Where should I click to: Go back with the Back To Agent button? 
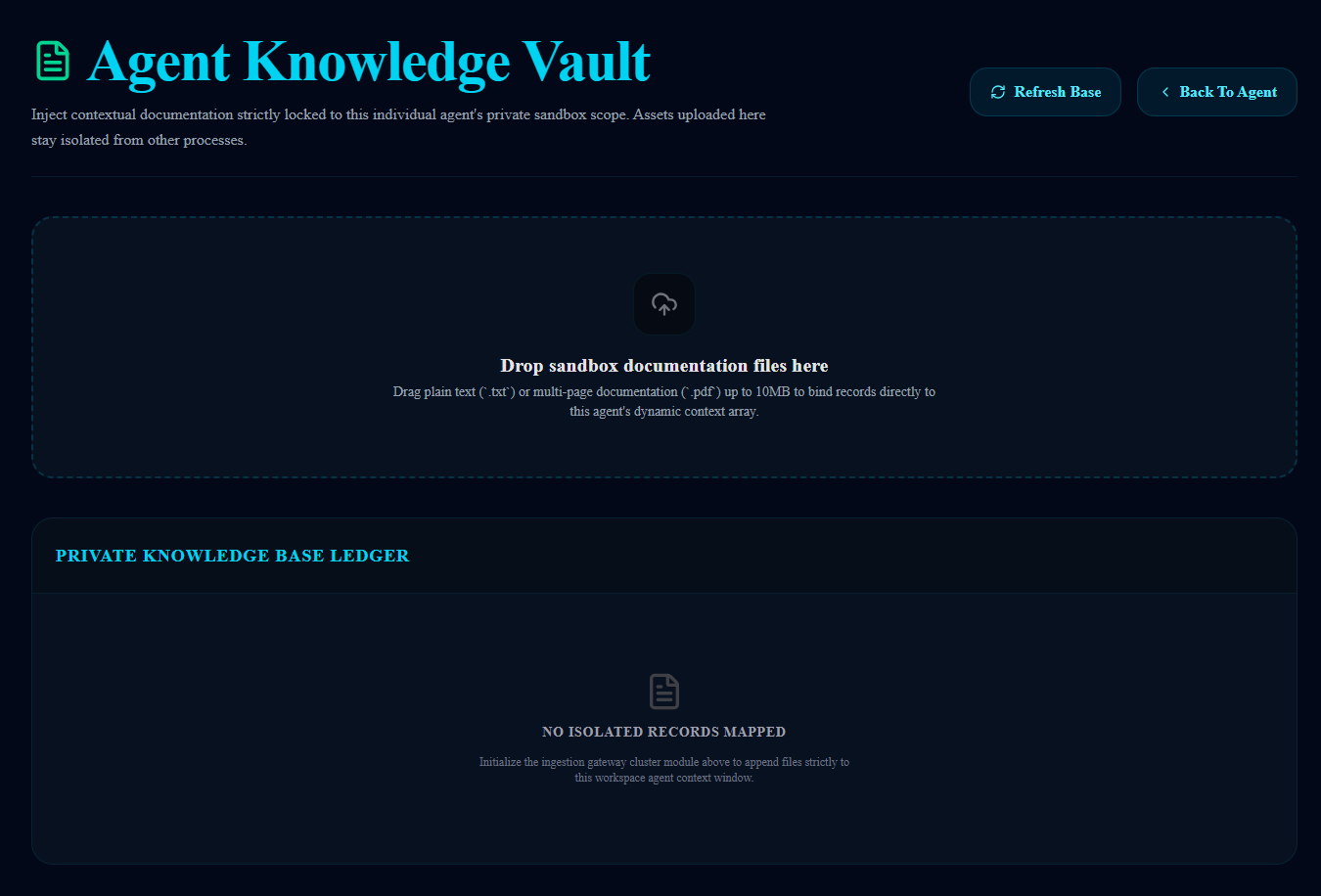tap(1217, 92)
